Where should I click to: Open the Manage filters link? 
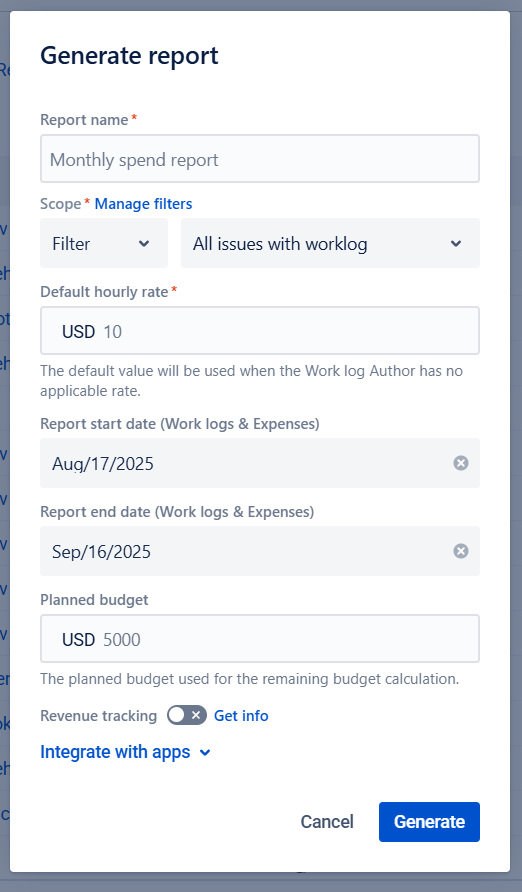[143, 204]
